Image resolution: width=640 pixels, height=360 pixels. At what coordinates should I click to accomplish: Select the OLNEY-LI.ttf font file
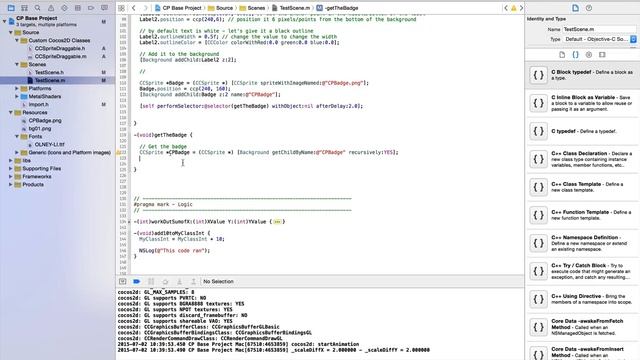[x=49, y=144]
